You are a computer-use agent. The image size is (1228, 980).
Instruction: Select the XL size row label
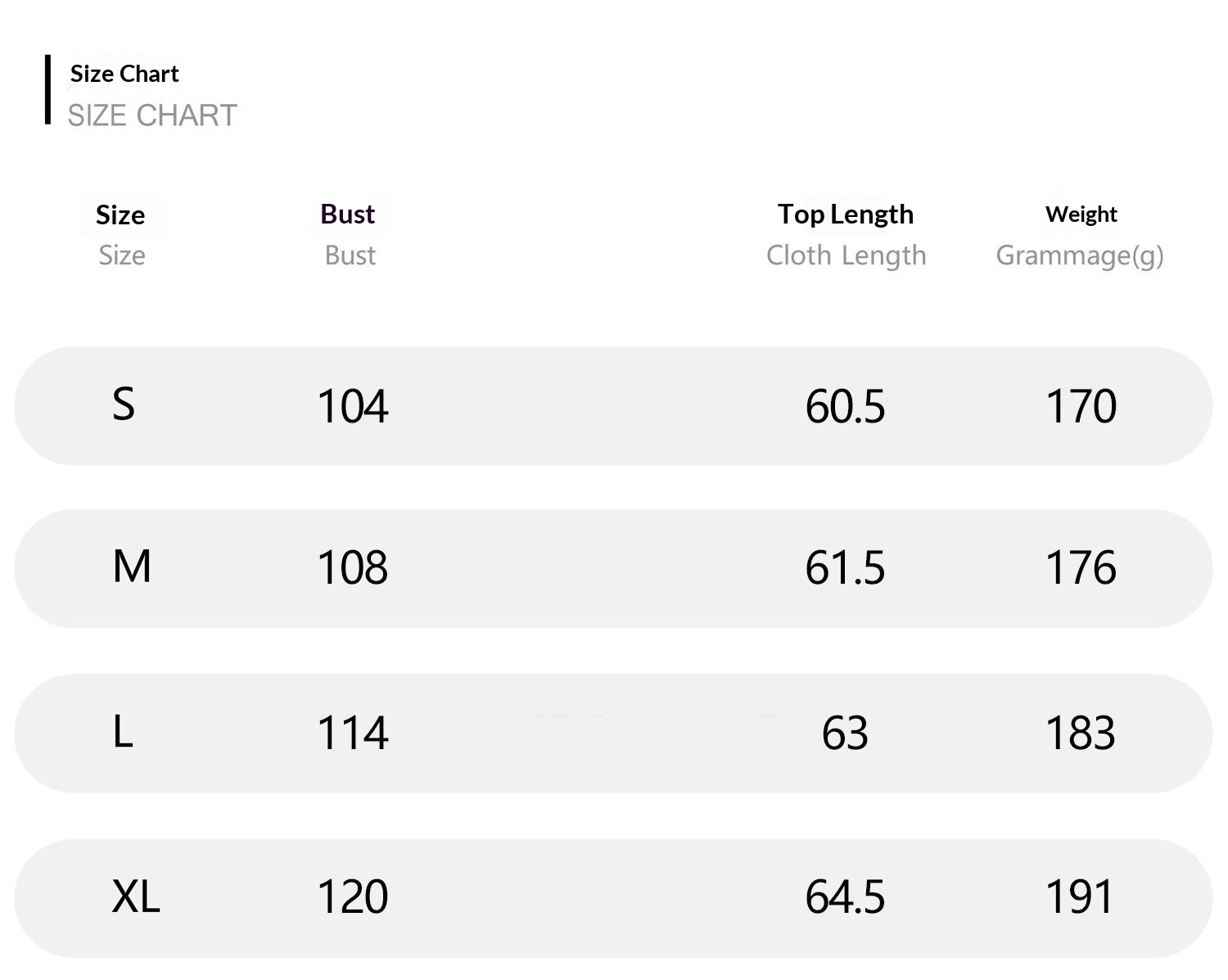coord(136,896)
